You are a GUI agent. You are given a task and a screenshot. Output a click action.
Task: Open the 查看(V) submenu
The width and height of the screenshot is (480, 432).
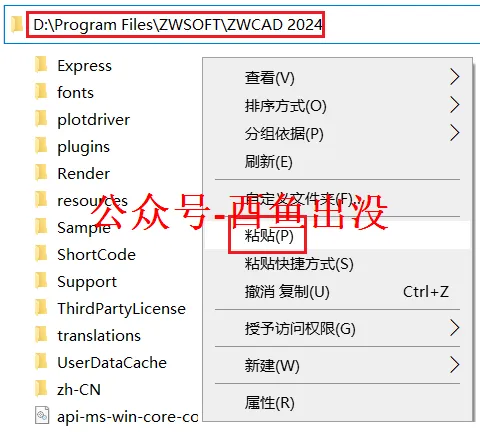coord(337,78)
